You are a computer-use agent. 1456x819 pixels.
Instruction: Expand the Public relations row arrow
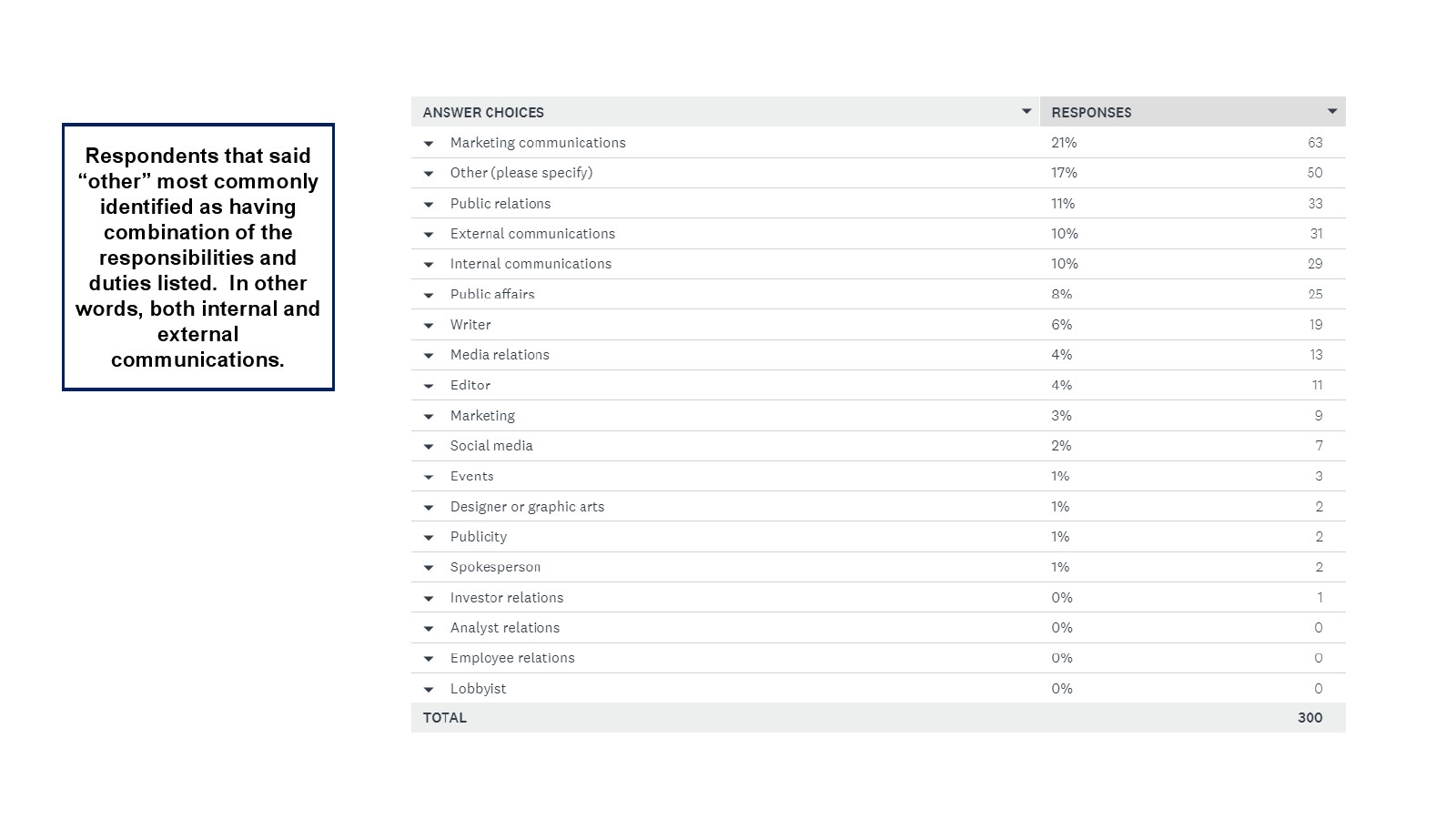(429, 205)
